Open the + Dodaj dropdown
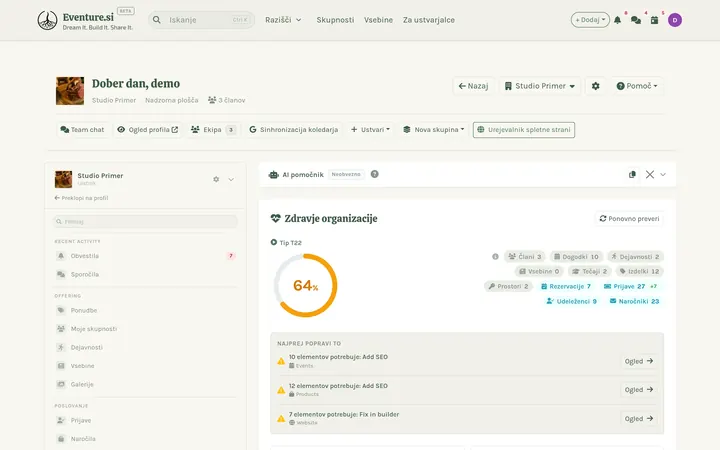The image size is (720, 450). coord(590,20)
